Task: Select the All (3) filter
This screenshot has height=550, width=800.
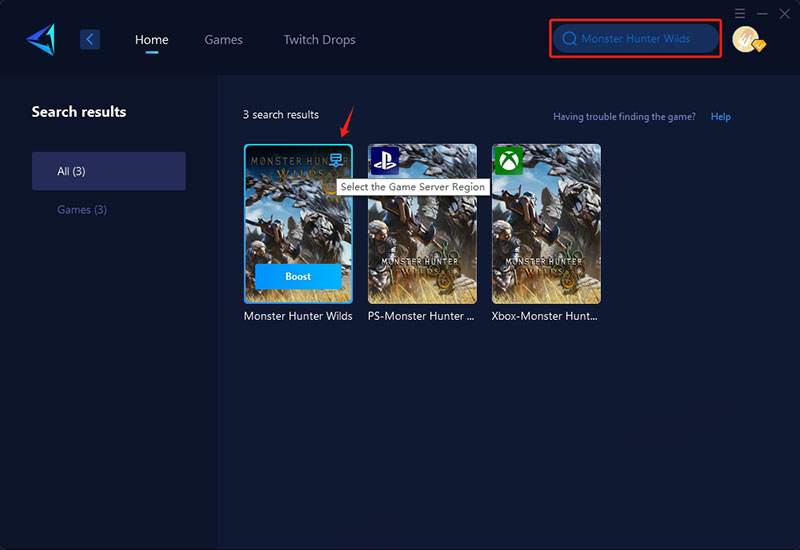Action: (109, 171)
